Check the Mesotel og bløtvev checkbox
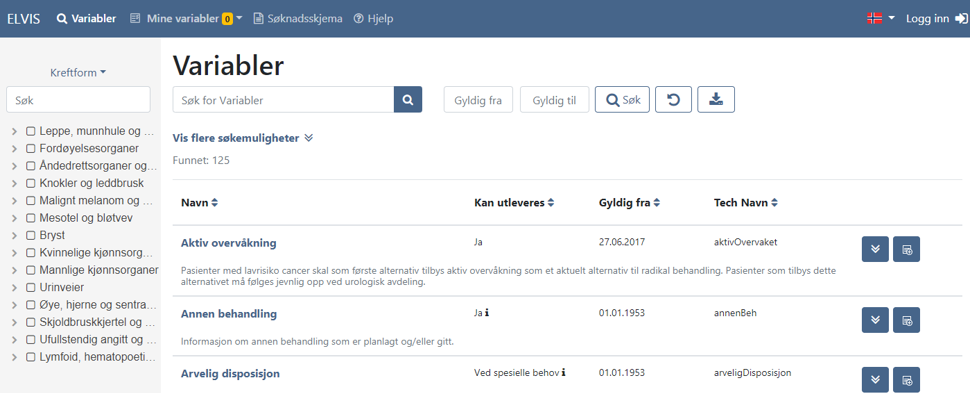Screen dimensions: 970x393 click(30, 218)
